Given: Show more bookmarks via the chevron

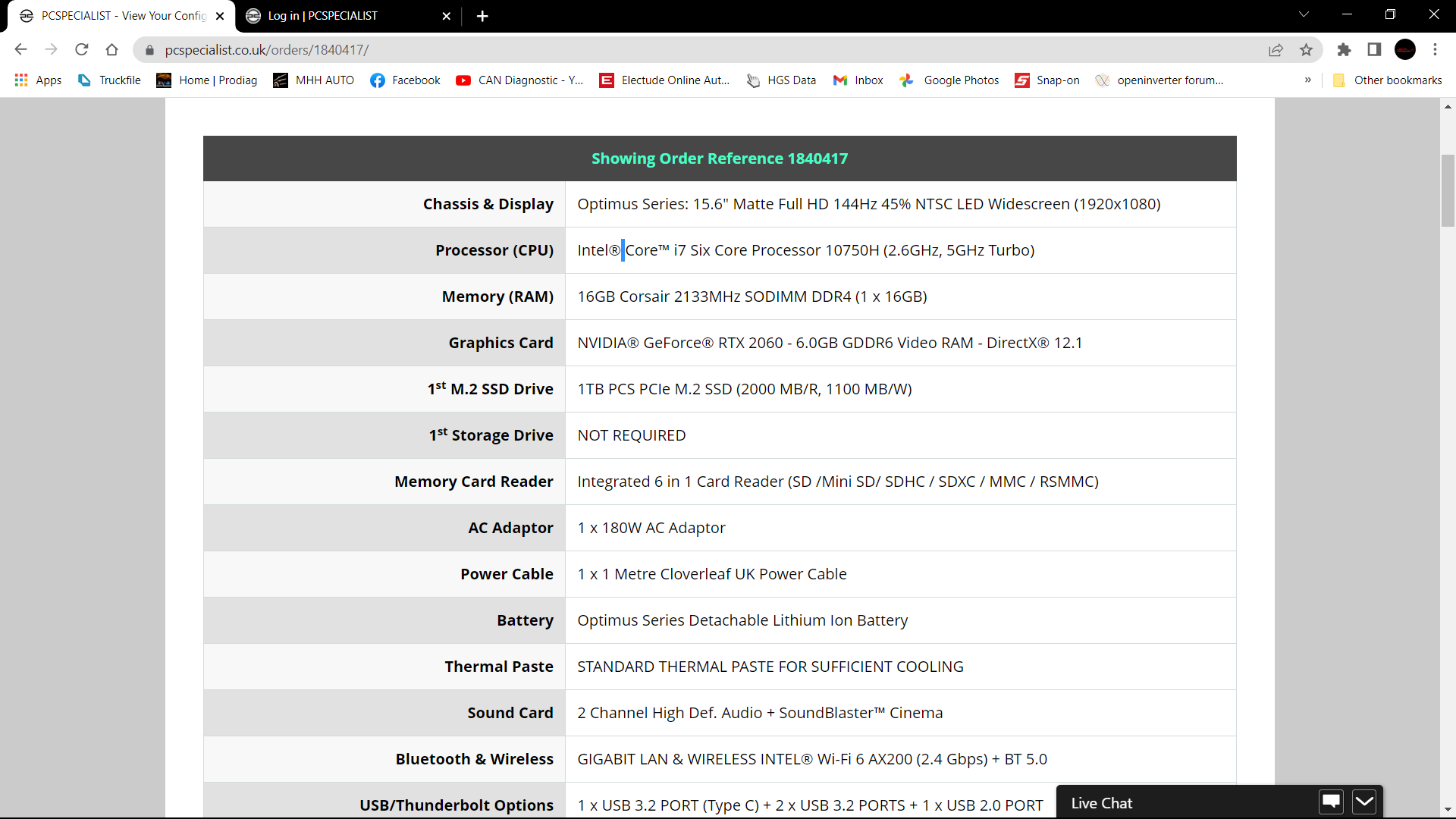Looking at the screenshot, I should (1308, 80).
